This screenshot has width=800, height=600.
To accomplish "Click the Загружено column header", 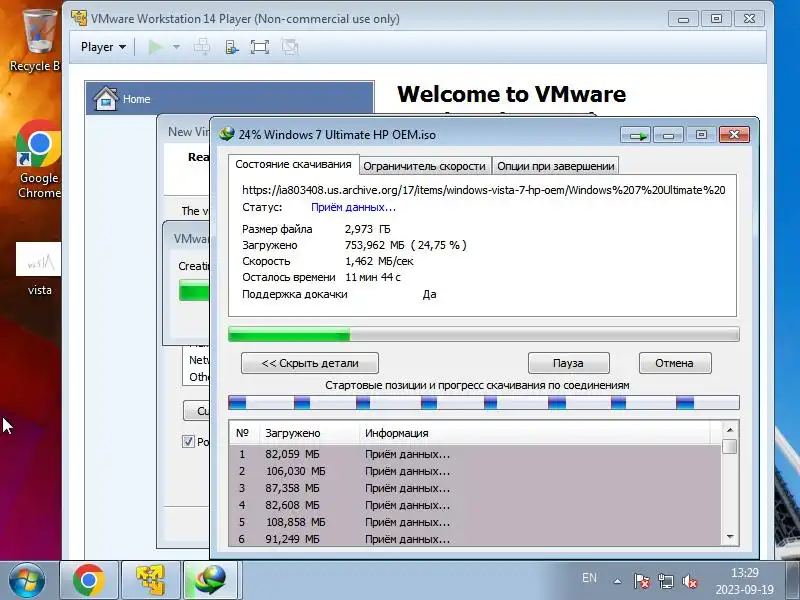I will click(310, 433).
